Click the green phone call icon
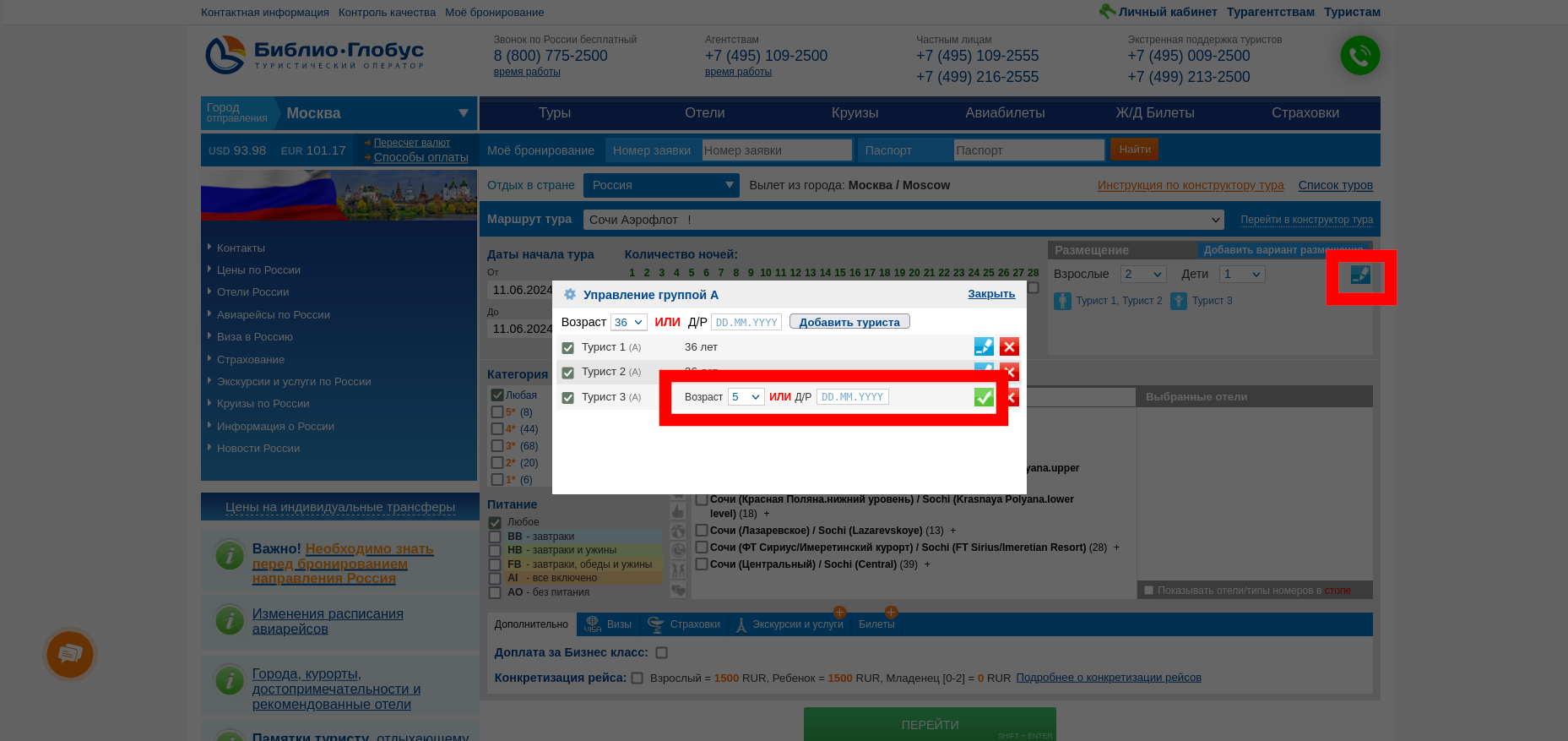The height and width of the screenshot is (741, 1568). click(1359, 56)
